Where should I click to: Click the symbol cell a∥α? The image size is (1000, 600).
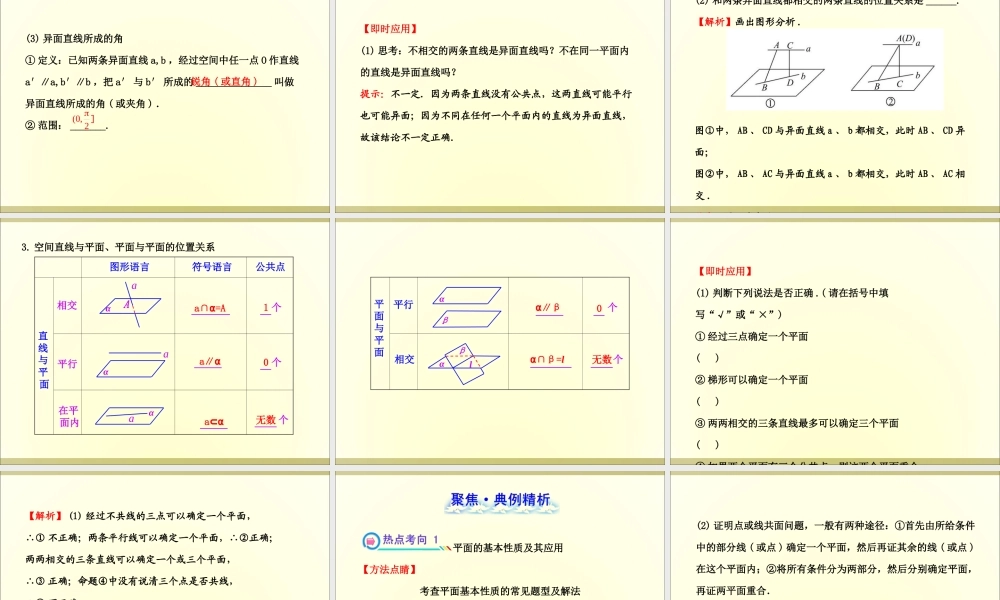coord(209,362)
